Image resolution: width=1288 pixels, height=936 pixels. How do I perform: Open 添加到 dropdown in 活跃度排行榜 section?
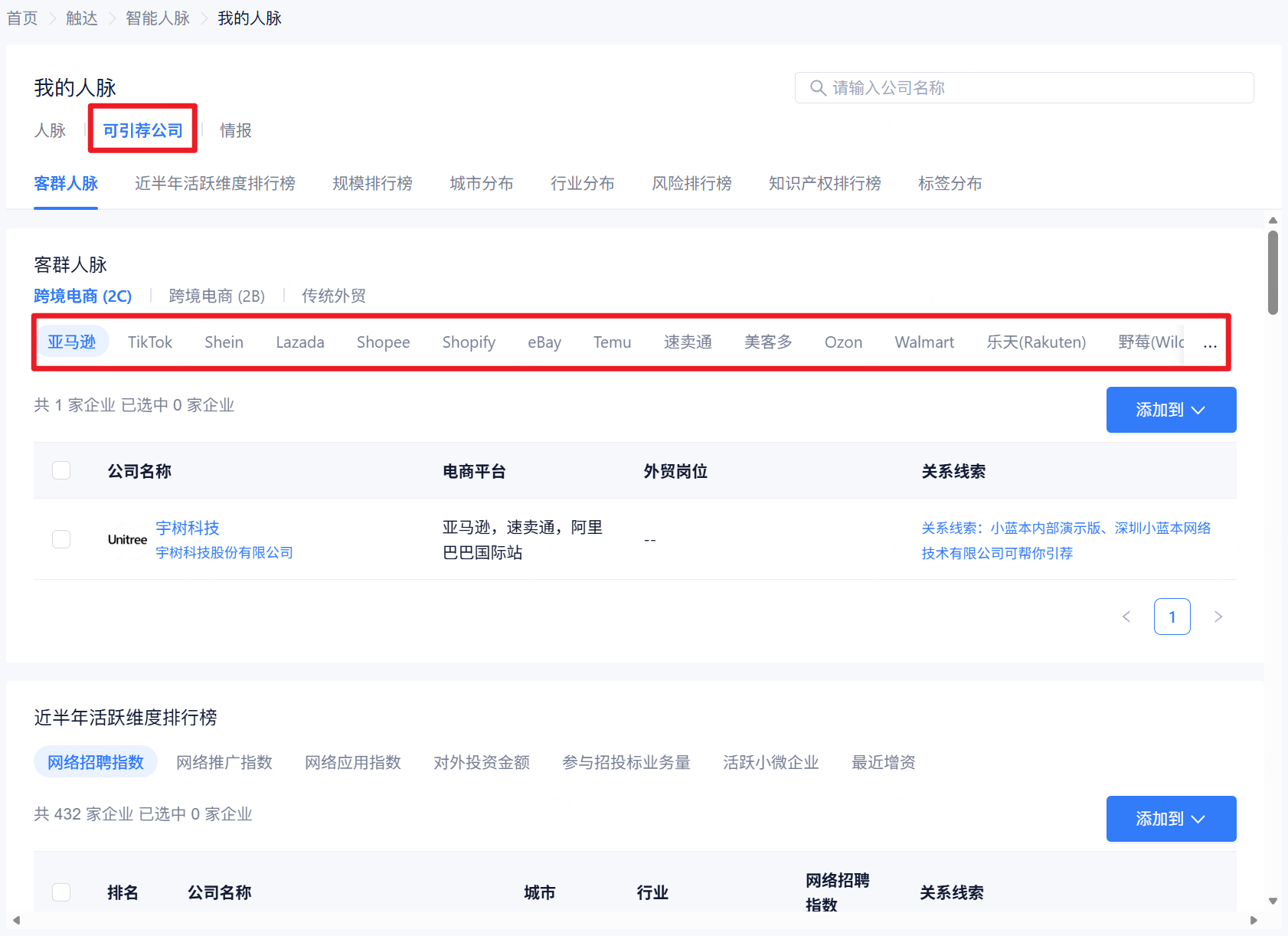1171,819
